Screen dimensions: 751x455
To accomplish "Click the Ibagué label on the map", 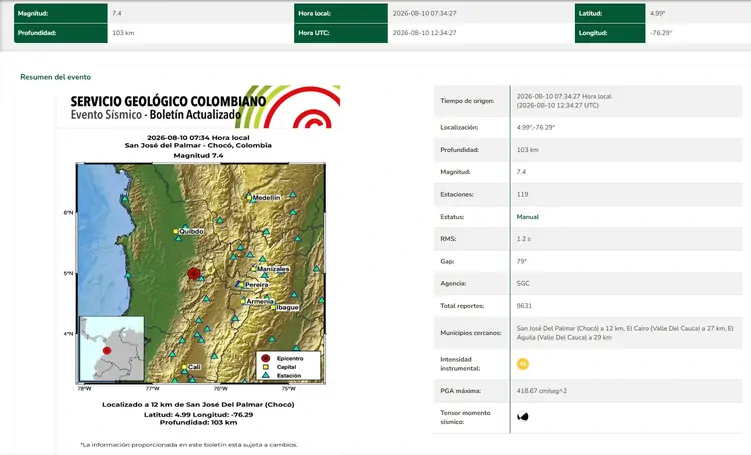I will point(287,307).
